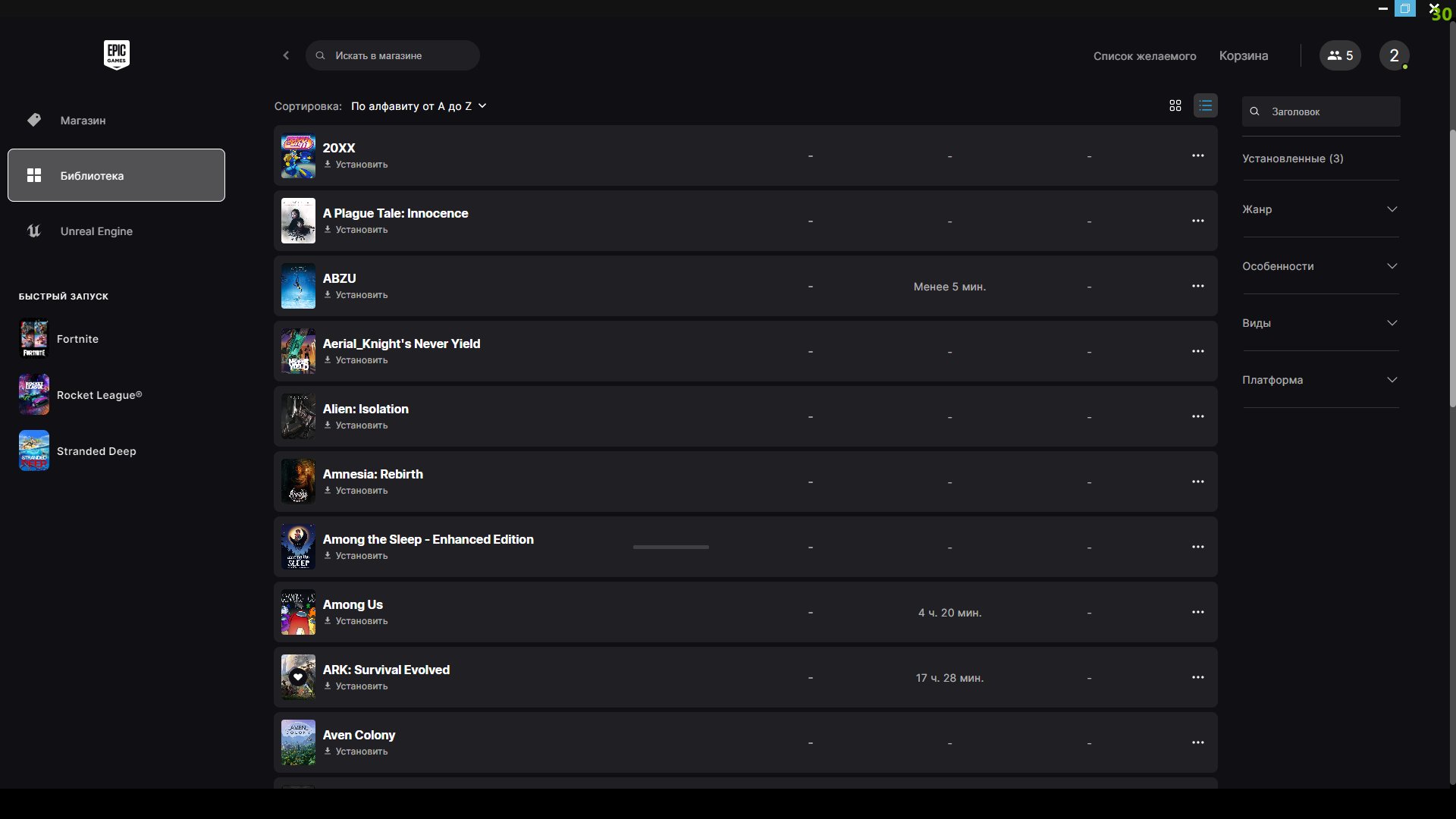Screen dimensions: 1456x819
Task: Click the Epic Games logo
Action: pos(116,55)
